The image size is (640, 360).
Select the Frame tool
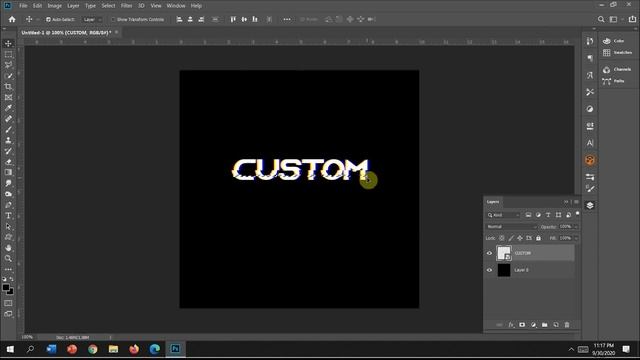point(8,97)
